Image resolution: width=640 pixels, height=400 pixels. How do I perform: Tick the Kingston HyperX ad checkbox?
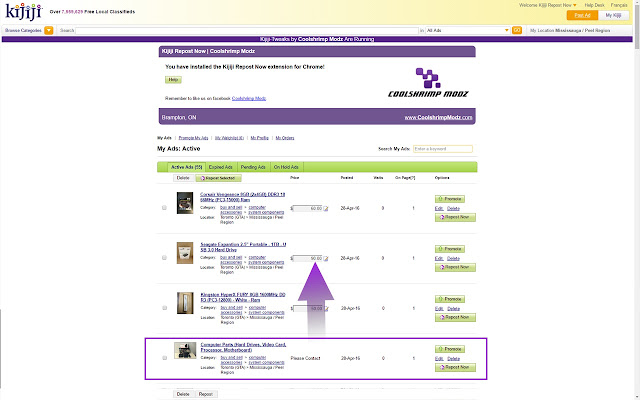[x=164, y=308]
